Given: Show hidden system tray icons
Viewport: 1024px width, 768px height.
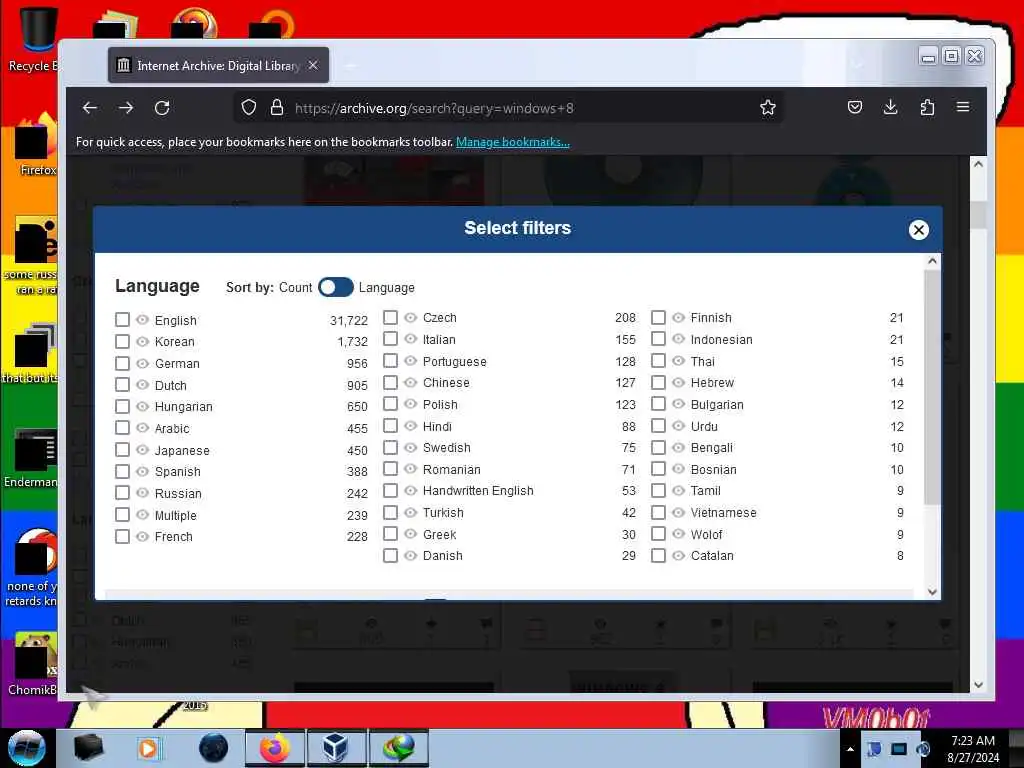Looking at the screenshot, I should (850, 748).
